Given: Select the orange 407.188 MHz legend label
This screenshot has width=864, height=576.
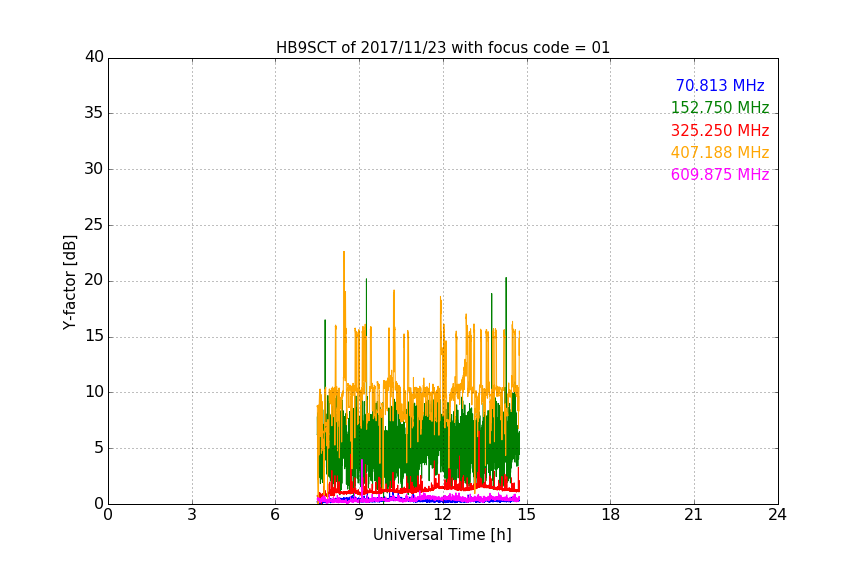Looking at the screenshot, I should (720, 152).
